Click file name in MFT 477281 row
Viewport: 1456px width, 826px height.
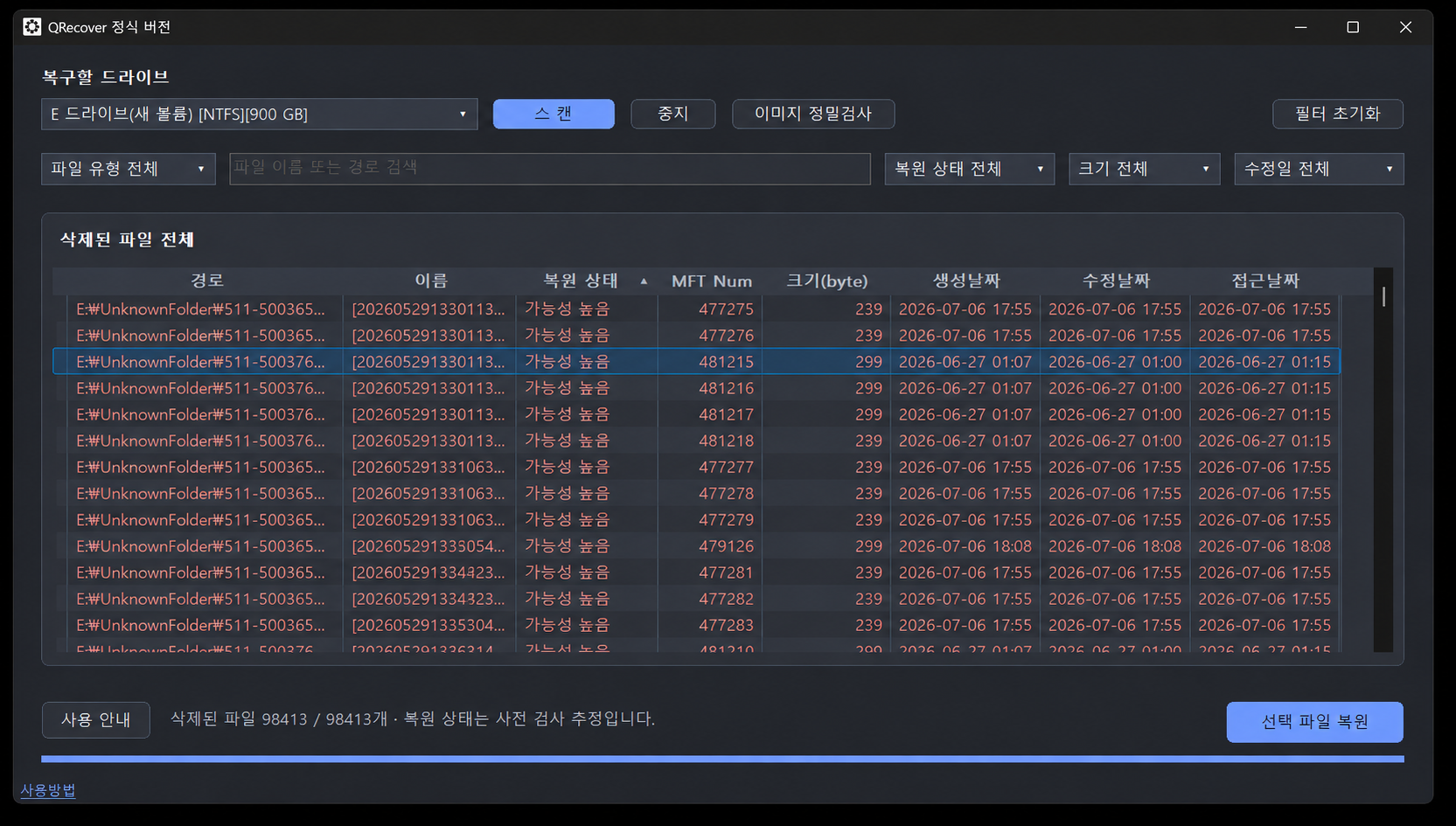428,573
